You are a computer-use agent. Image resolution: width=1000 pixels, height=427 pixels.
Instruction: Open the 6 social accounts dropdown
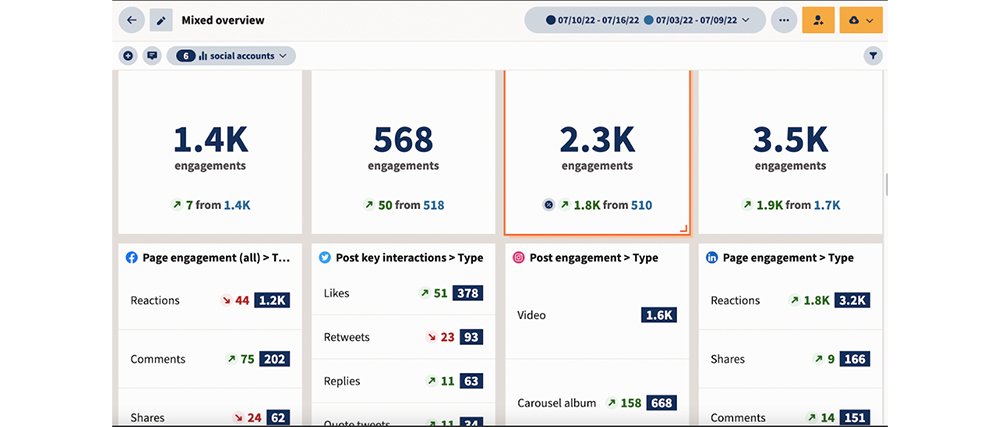tap(231, 56)
